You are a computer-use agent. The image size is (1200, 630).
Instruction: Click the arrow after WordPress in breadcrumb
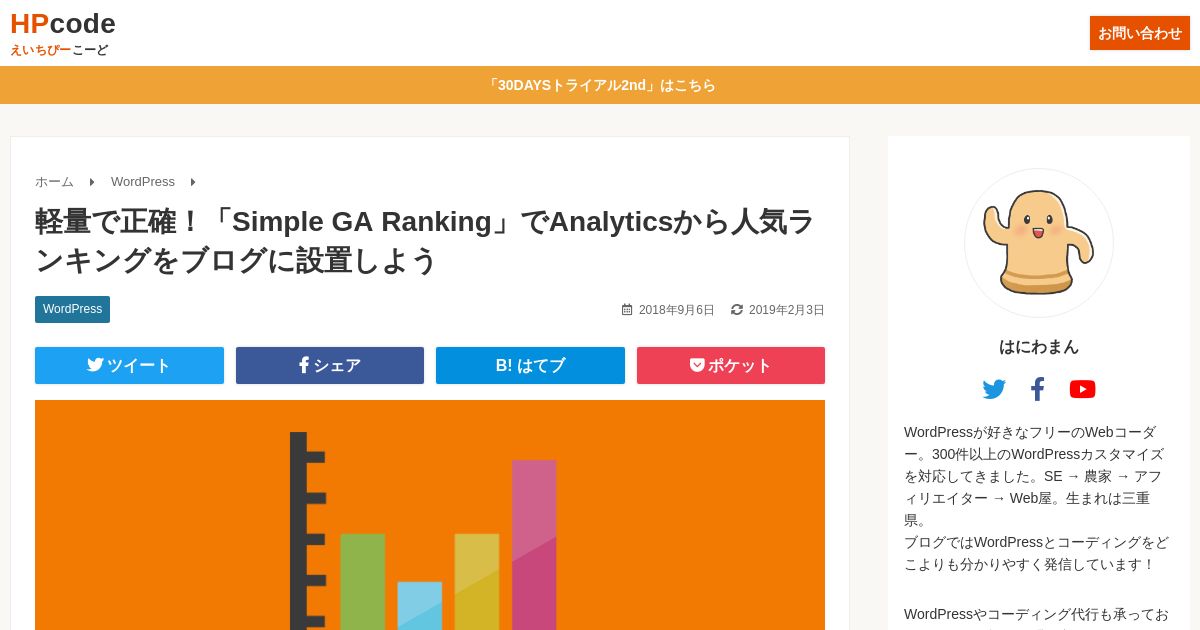[193, 182]
